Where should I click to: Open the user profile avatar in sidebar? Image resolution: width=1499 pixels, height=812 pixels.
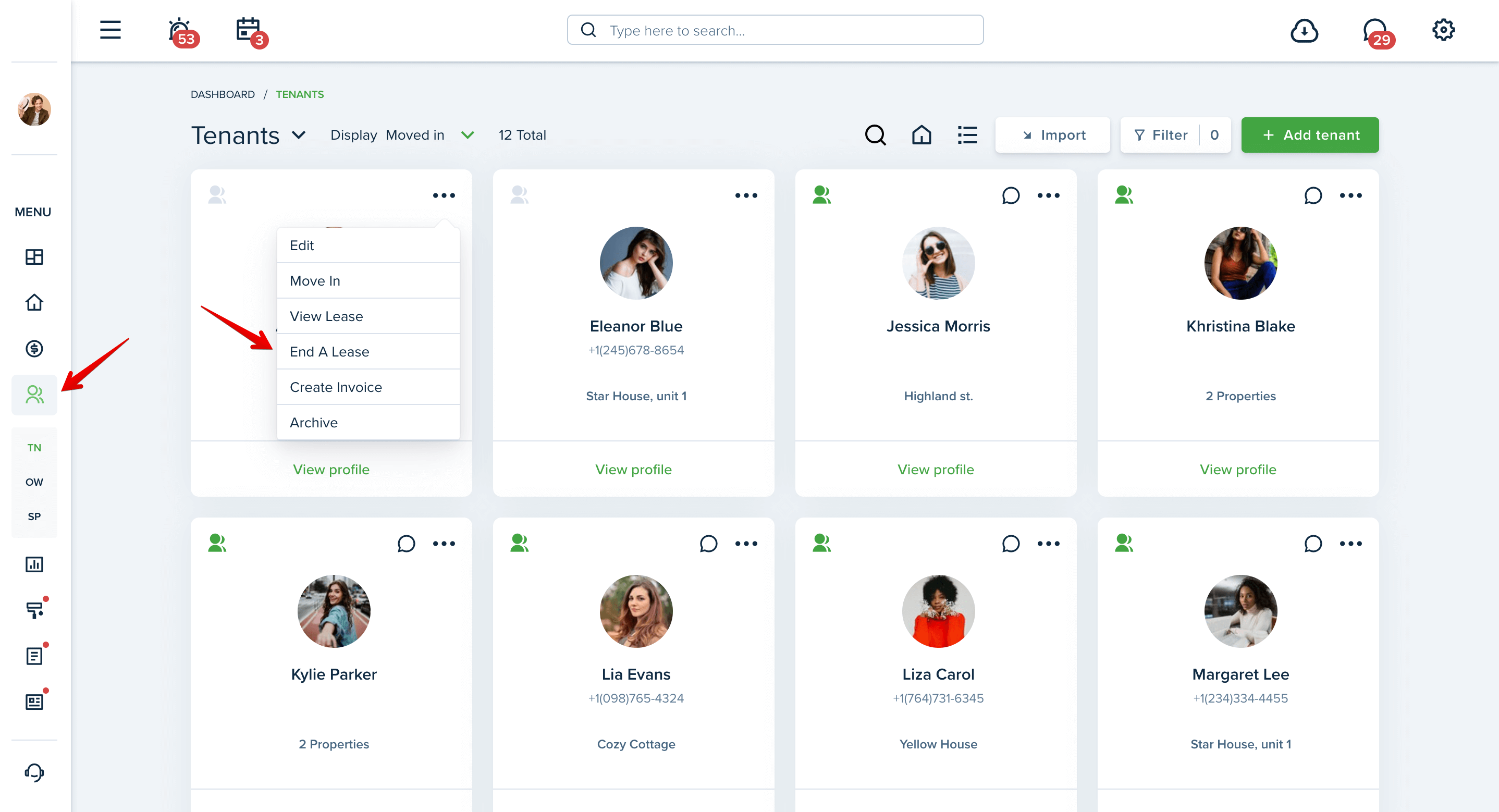34,109
